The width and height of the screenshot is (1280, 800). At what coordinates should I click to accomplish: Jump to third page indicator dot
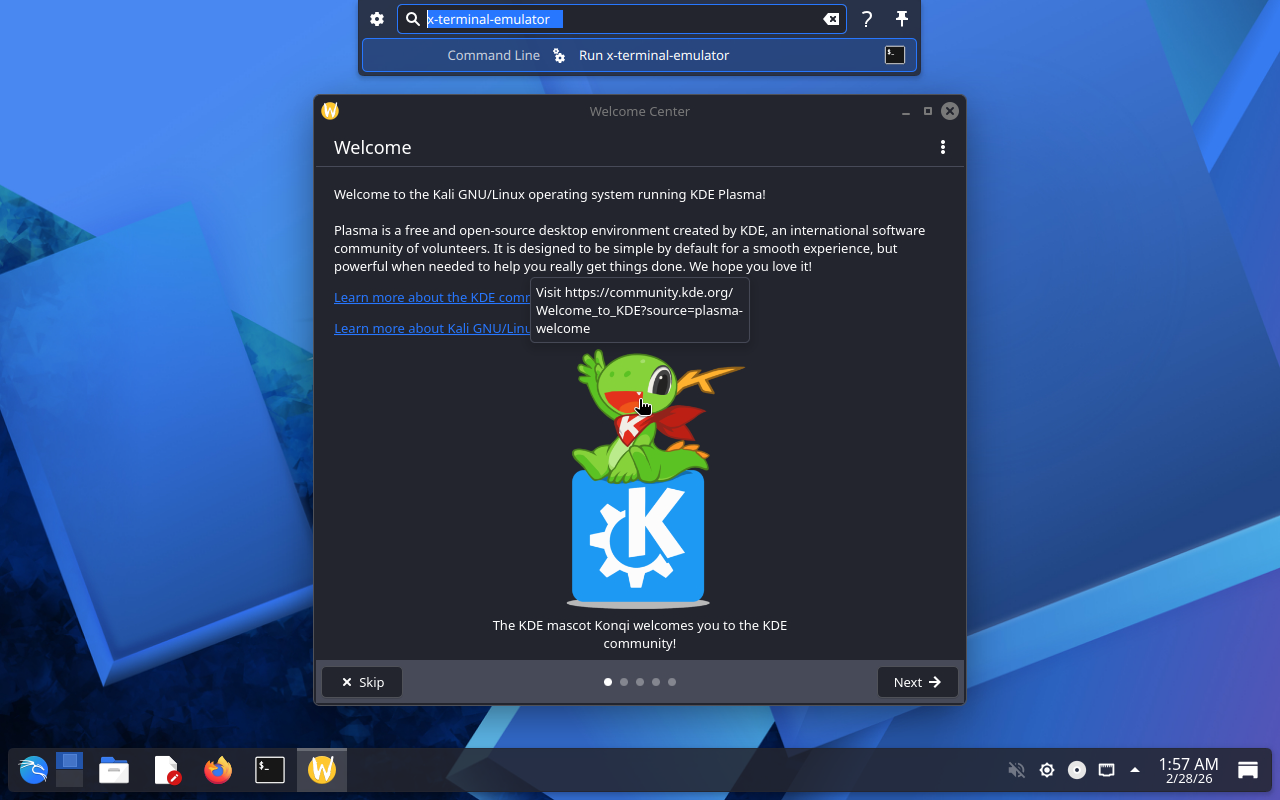640,682
